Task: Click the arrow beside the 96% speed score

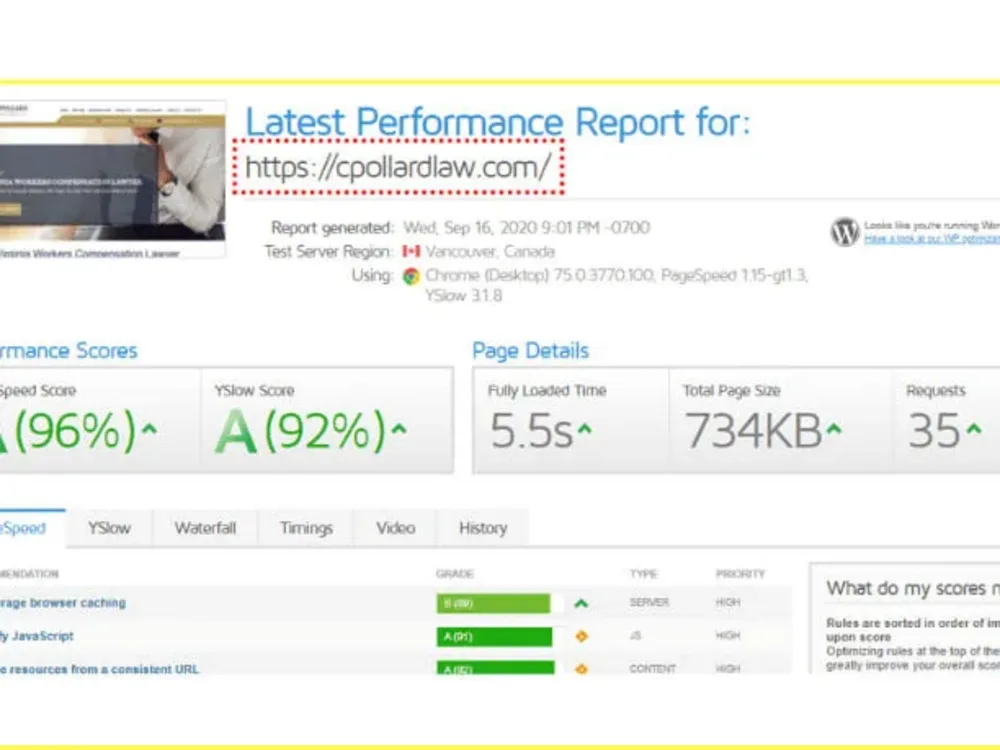Action: [149, 429]
